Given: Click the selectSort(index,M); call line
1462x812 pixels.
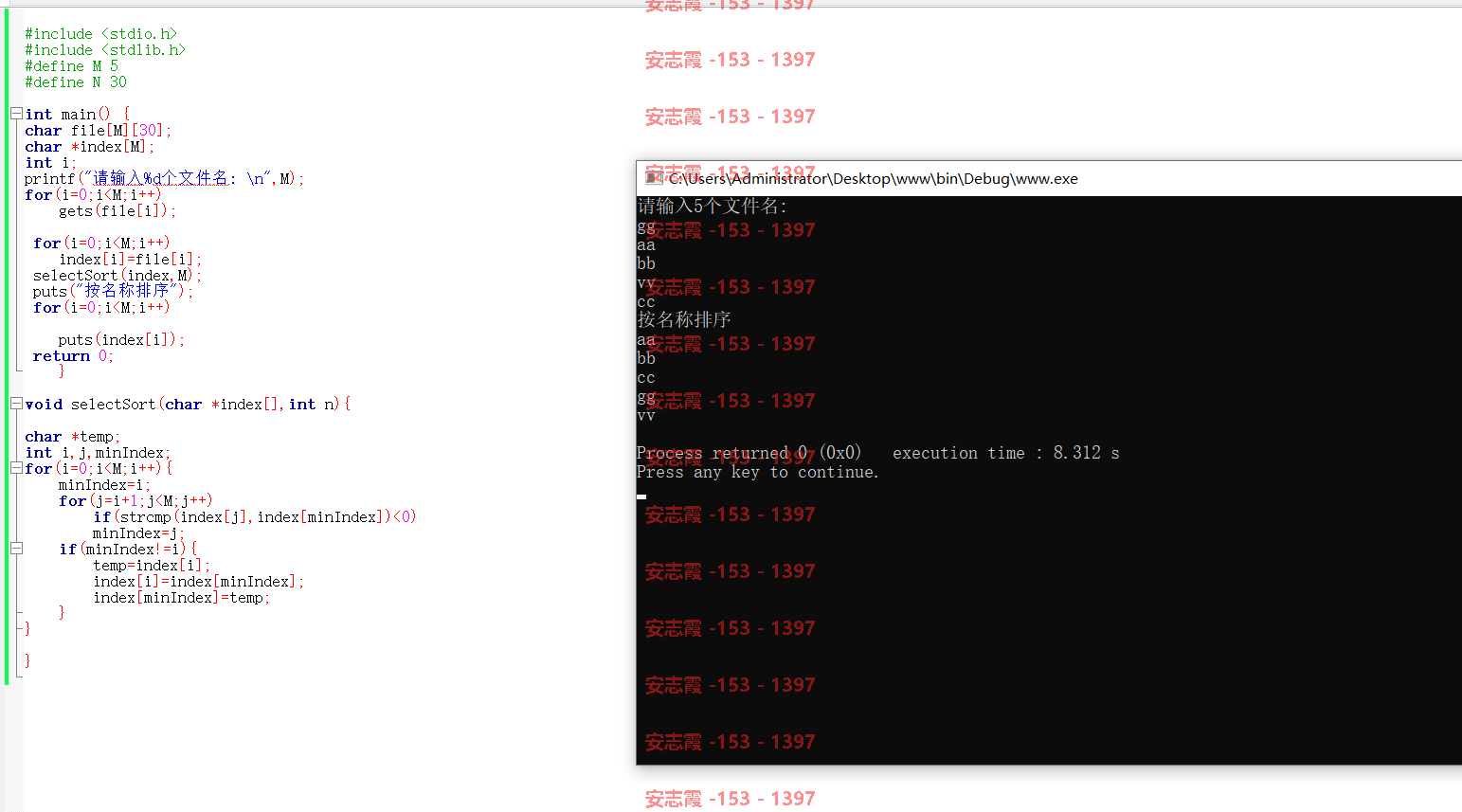Looking at the screenshot, I should [x=117, y=276].
